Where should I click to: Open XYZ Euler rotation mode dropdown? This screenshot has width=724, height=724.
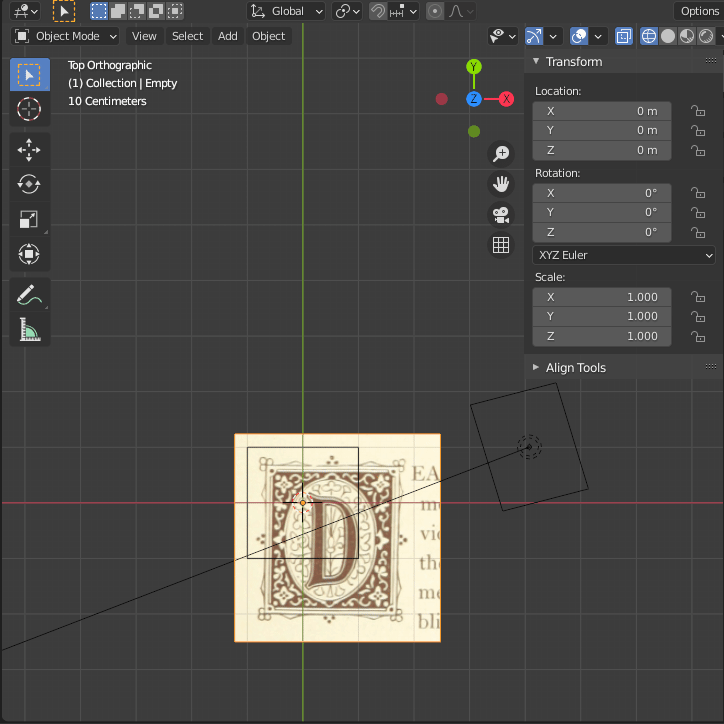click(624, 255)
